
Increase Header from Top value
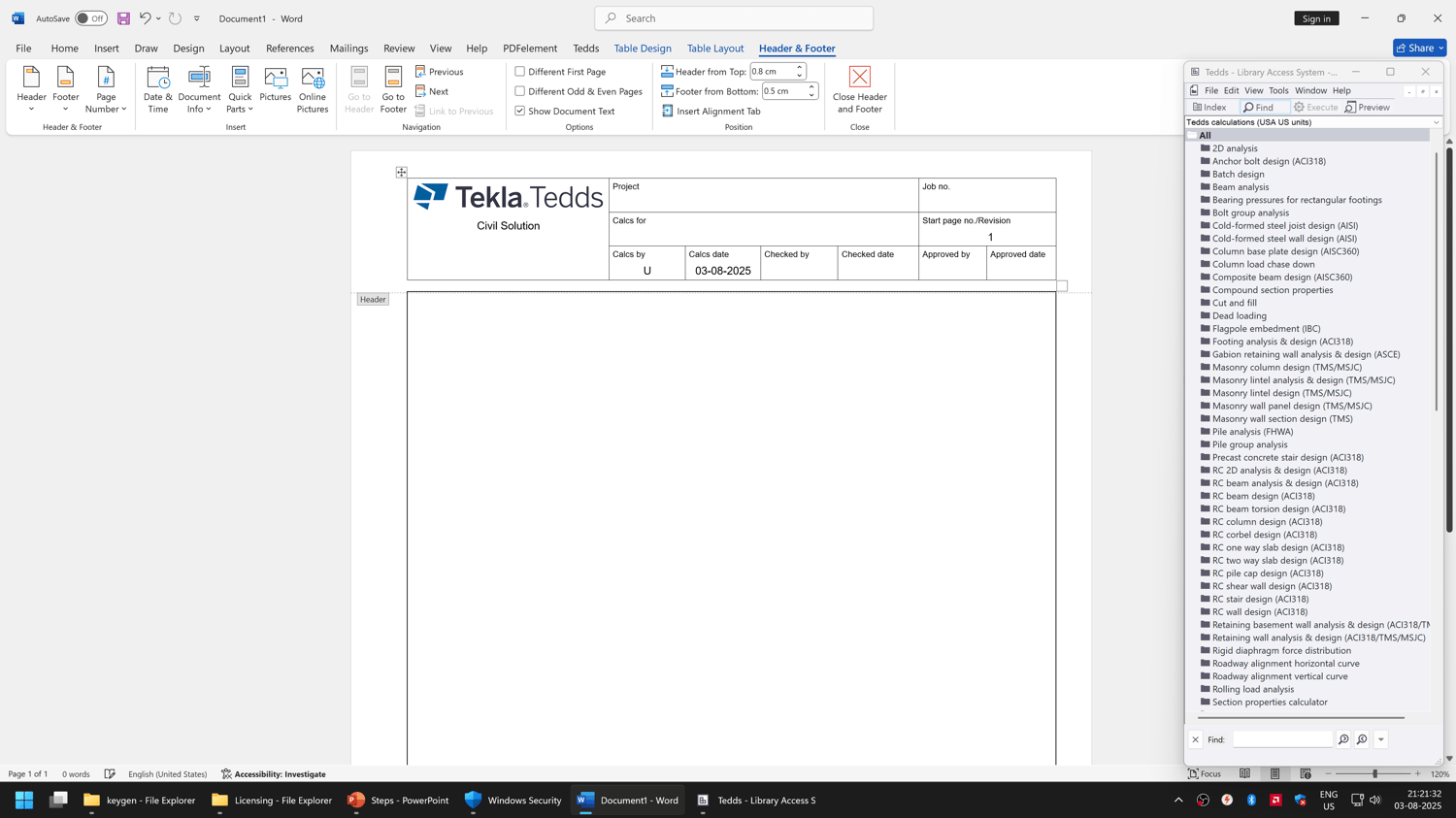pos(800,68)
